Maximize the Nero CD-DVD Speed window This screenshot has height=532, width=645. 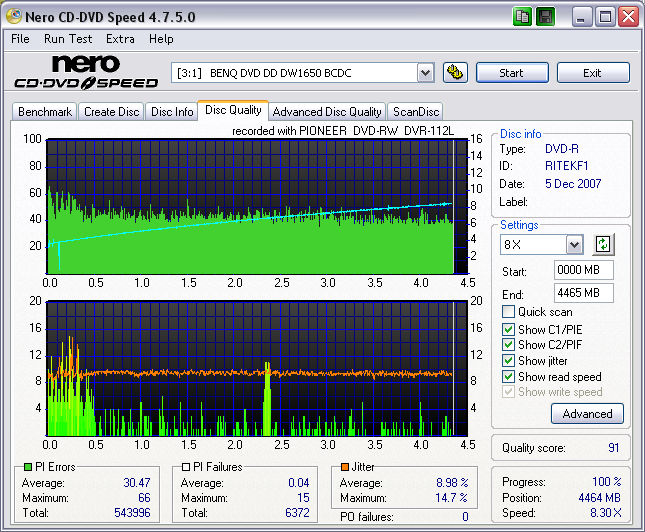[606, 17]
